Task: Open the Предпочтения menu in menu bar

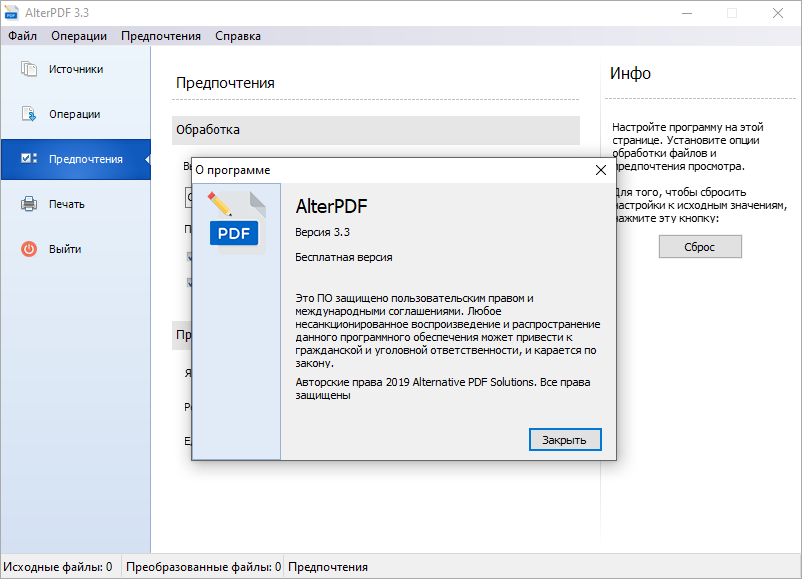Action: pos(161,36)
